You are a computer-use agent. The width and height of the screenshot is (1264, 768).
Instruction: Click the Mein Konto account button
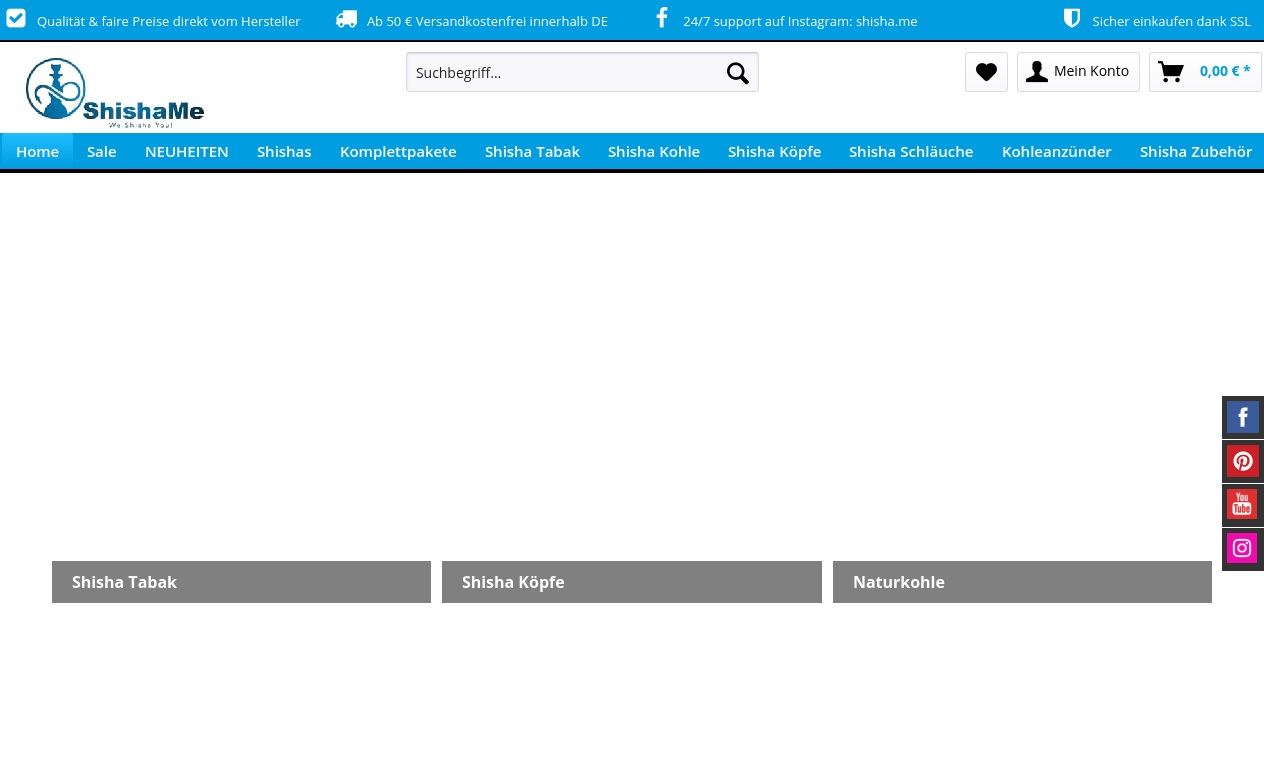(1078, 72)
